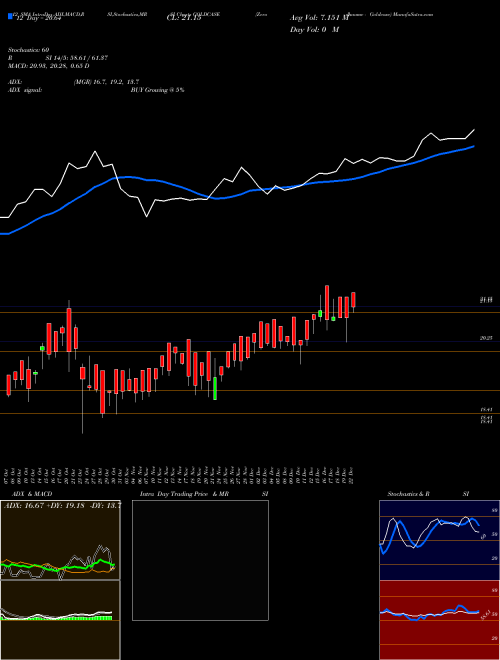Click the 'Stochastics: 69' reading
Image resolution: width=500 pixels, height=660 pixels.
29,50
